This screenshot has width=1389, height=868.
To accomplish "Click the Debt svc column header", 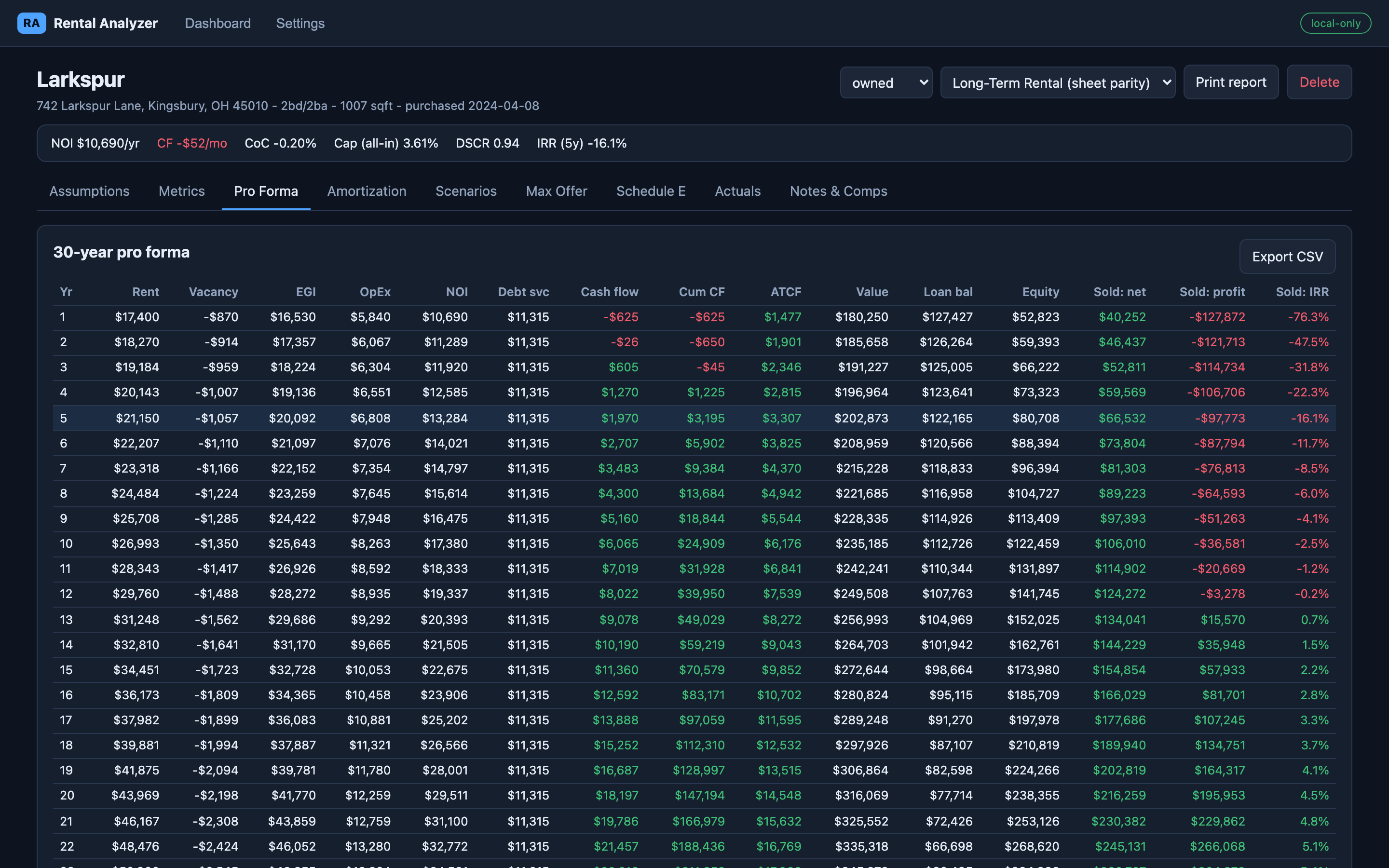I will click(523, 292).
